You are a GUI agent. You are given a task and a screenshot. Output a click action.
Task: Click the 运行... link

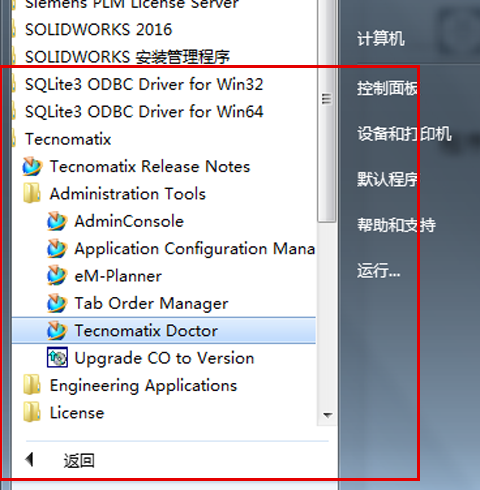pos(379,270)
